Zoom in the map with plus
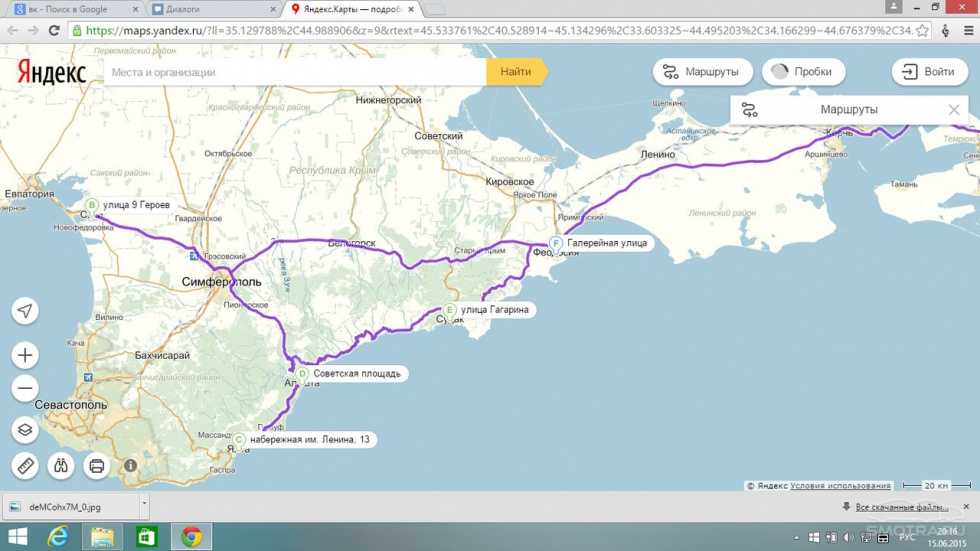Image resolution: width=980 pixels, height=551 pixels. [25, 355]
